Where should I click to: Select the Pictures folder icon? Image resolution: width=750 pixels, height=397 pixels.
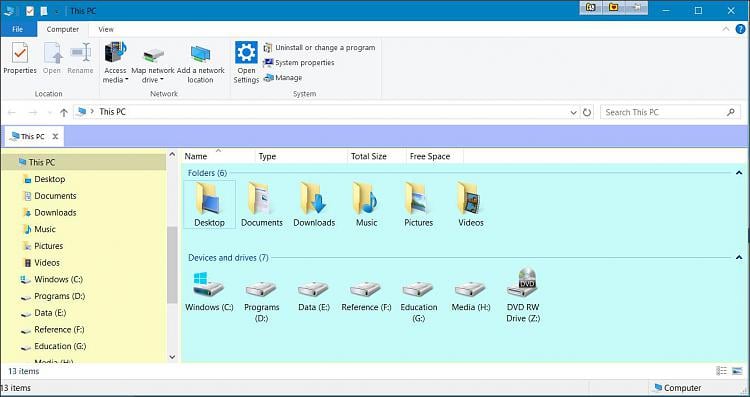pos(419,204)
